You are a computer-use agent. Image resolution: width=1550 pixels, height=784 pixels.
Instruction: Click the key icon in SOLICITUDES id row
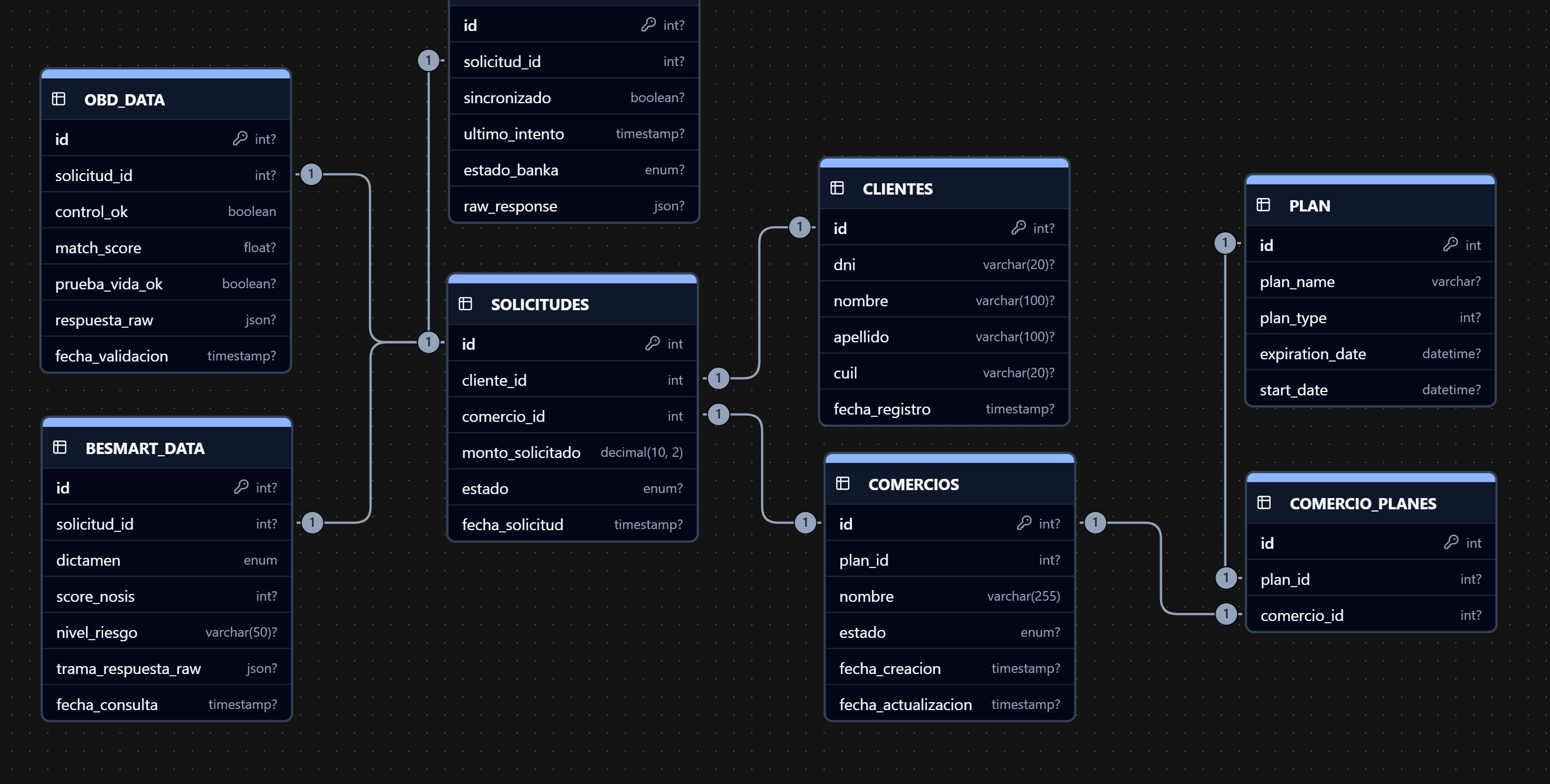[652, 343]
